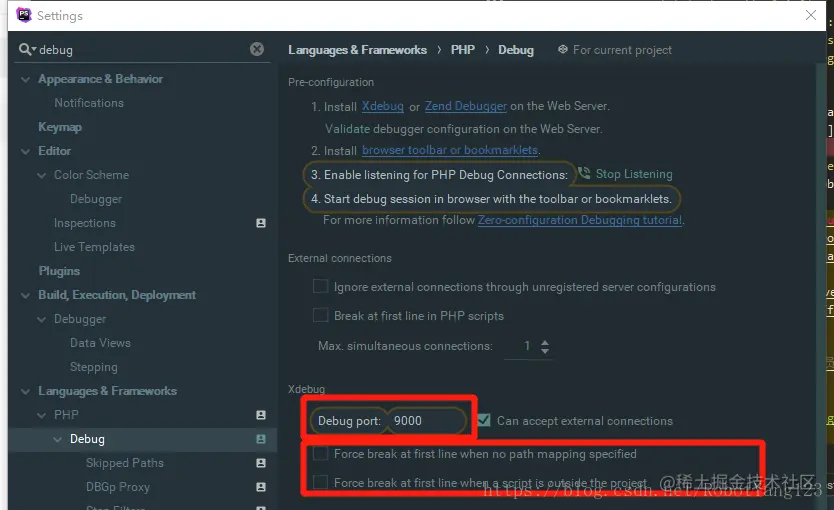The height and width of the screenshot is (510, 834).
Task: Collapse the Debugger node under Build
Action: pos(41,319)
